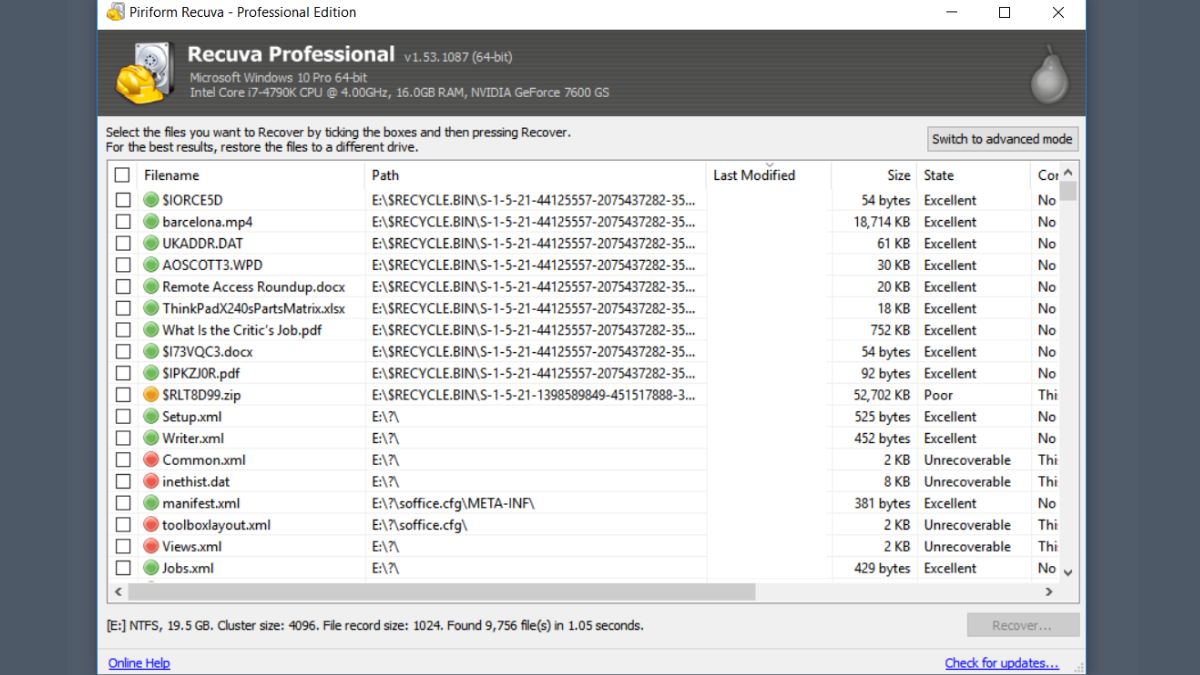1200x675 pixels.
Task: Click green status dot for $I73VQC3.docx
Action: [x=152, y=352]
